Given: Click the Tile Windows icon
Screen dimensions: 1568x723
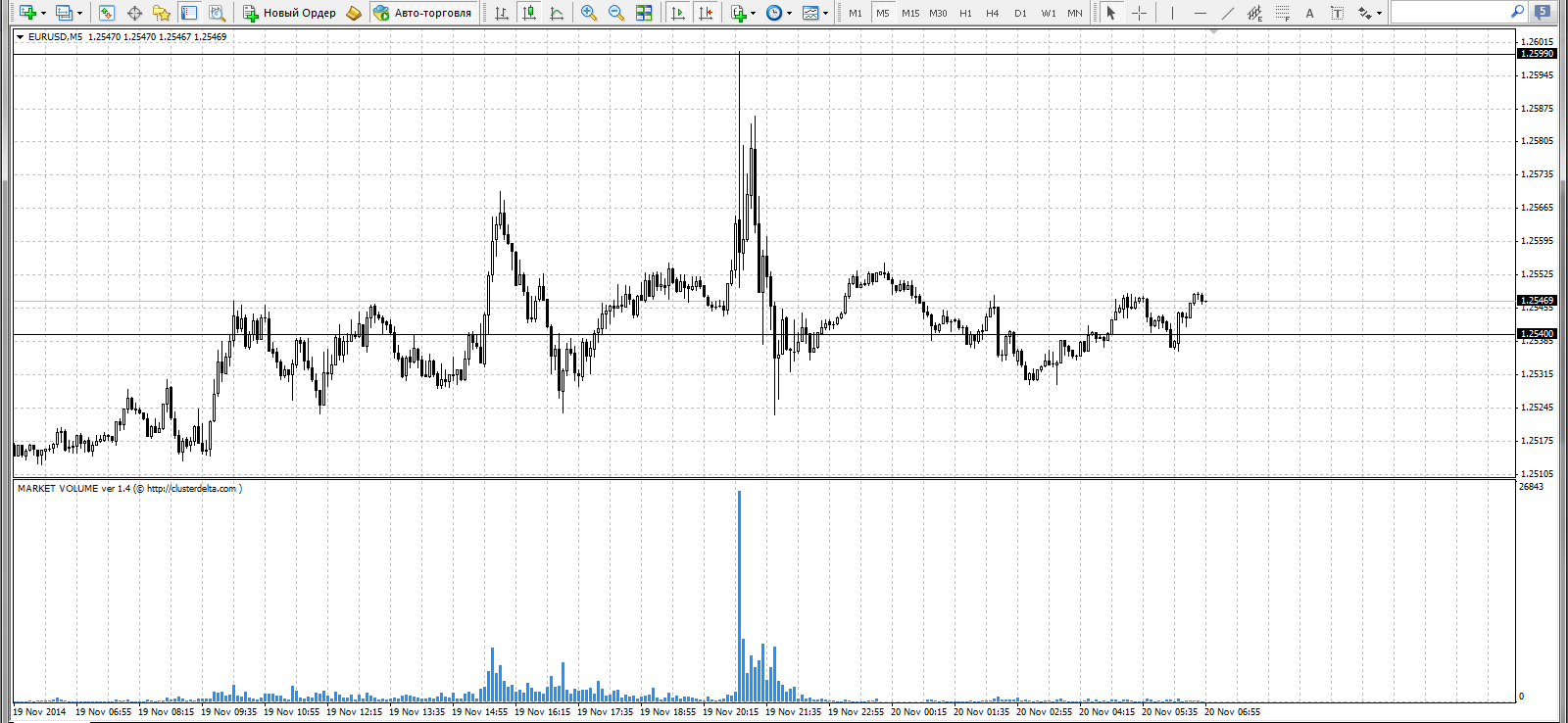Looking at the screenshot, I should [644, 13].
